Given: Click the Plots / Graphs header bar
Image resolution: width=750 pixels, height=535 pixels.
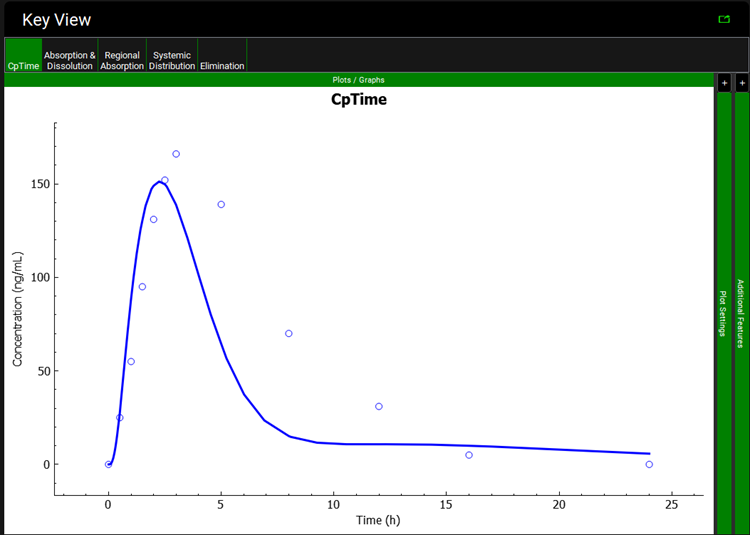Looking at the screenshot, I should coord(358,80).
